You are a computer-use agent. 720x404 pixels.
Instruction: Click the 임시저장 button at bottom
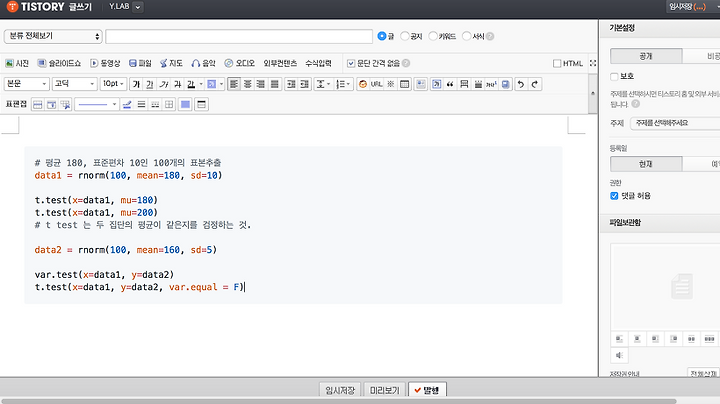340,390
